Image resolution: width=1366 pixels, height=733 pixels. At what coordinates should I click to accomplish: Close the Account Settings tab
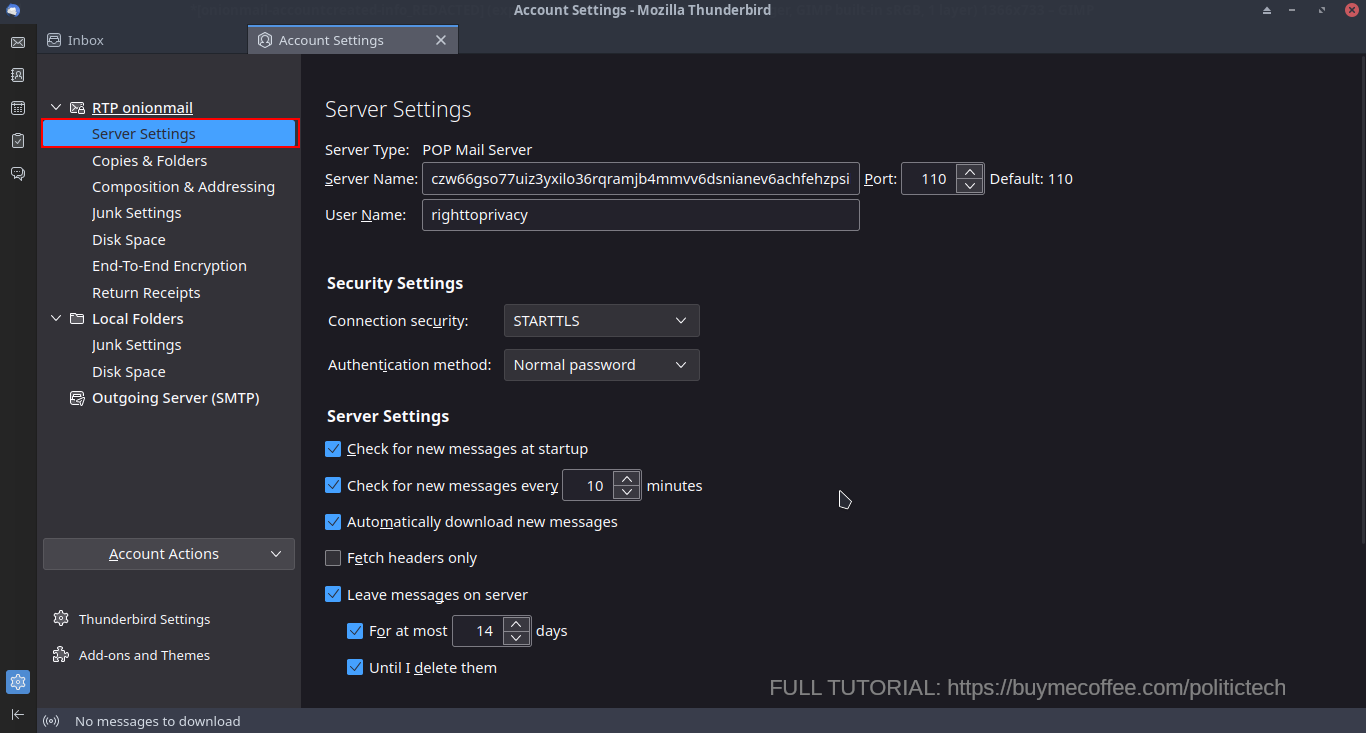click(441, 40)
